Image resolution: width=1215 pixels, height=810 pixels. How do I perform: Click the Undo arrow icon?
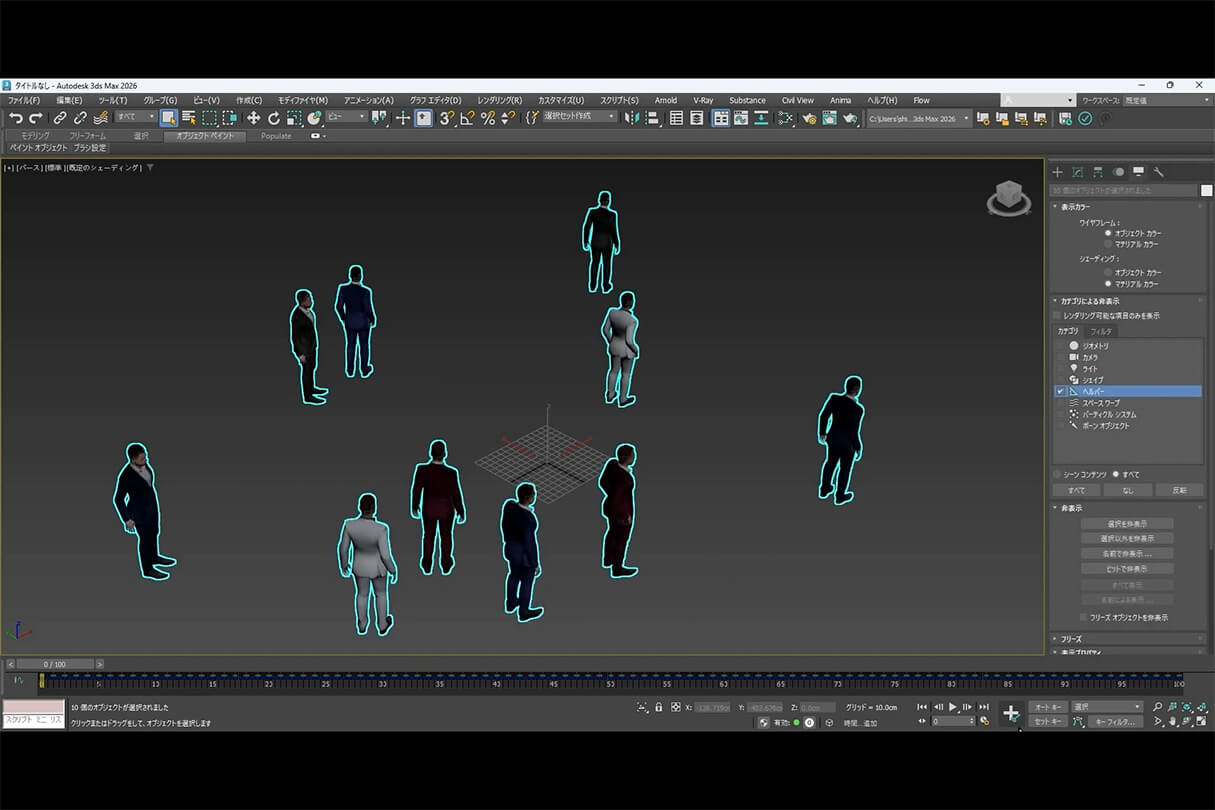click(x=15, y=118)
